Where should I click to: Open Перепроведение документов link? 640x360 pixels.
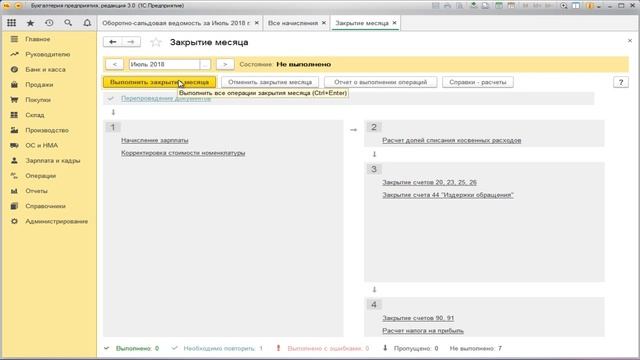coord(166,98)
